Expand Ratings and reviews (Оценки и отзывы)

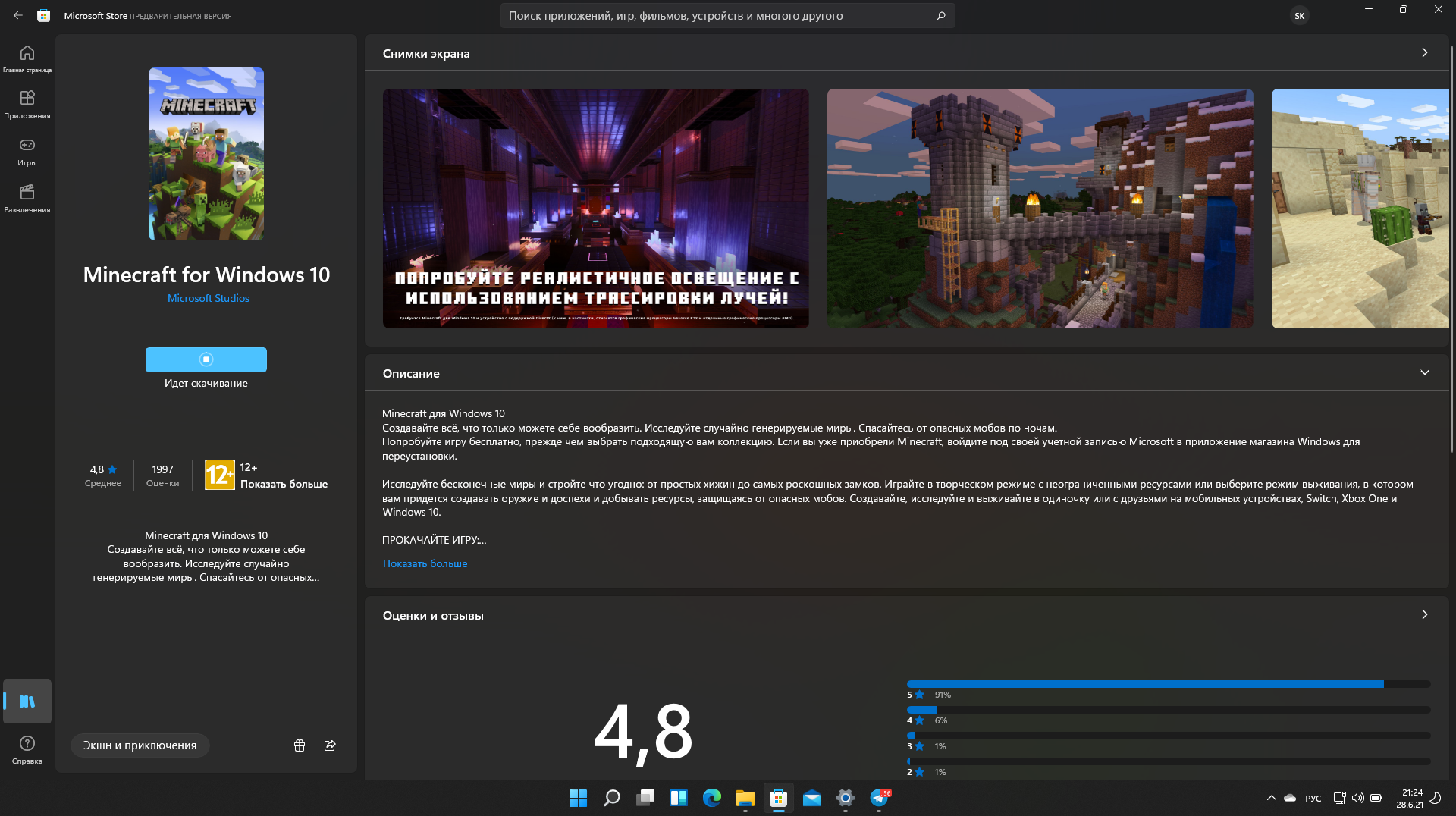[x=1424, y=615]
